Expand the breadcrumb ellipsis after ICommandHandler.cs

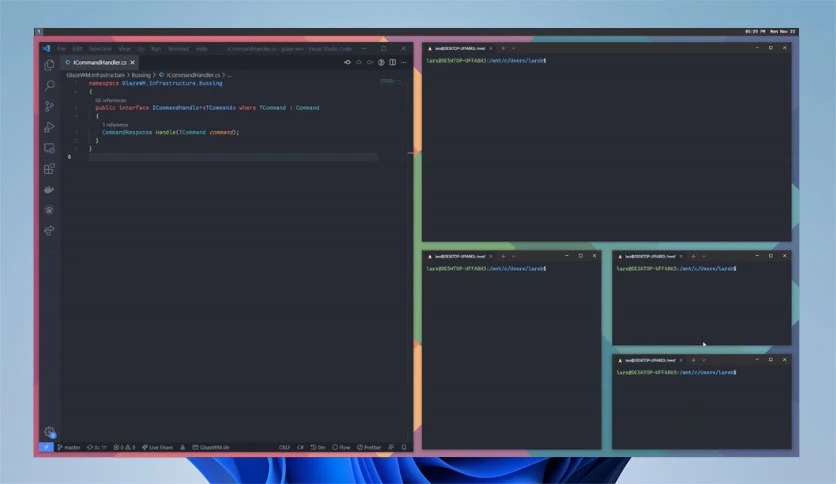coord(229,75)
